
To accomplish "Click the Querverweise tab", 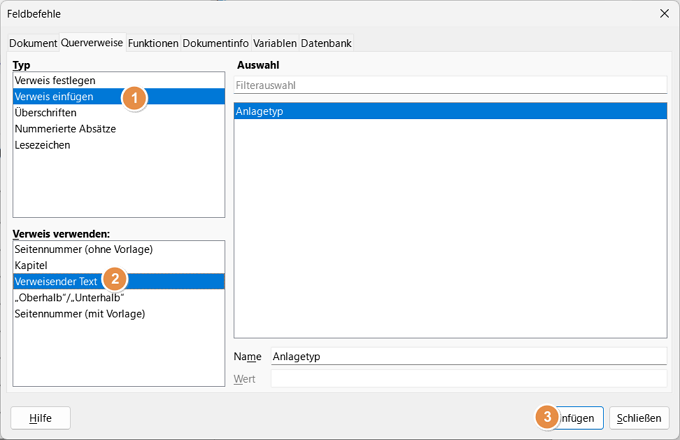I will pos(92,43).
